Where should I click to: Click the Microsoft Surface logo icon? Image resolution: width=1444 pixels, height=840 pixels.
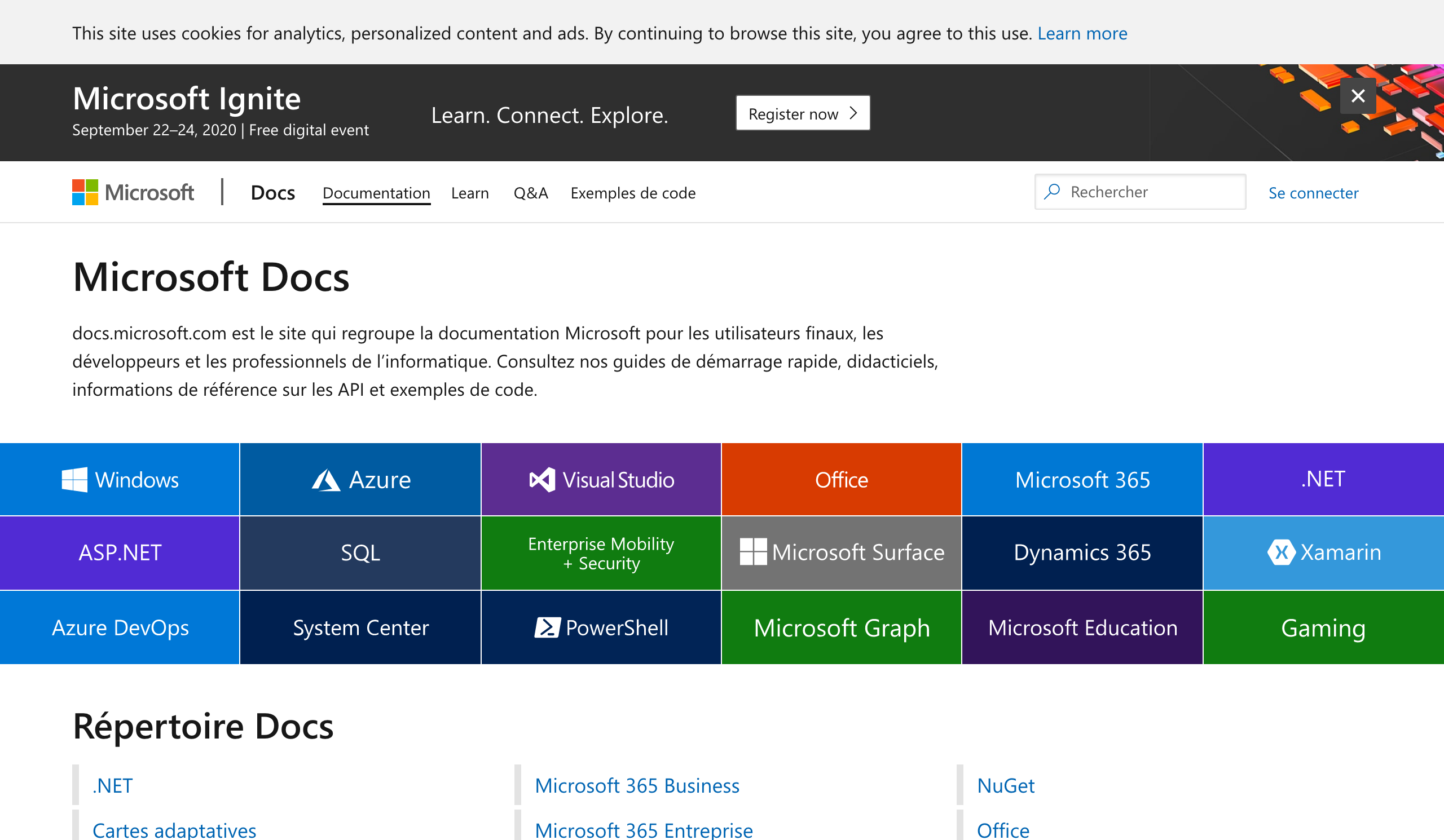[x=753, y=552]
